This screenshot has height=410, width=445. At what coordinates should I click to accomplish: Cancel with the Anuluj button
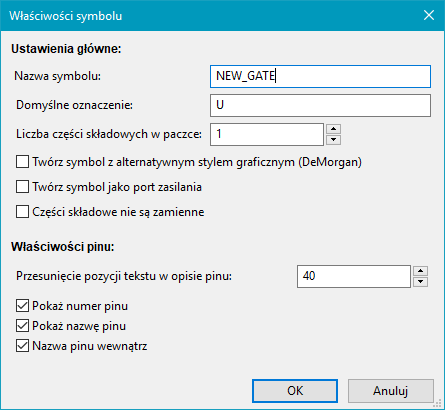point(391,391)
